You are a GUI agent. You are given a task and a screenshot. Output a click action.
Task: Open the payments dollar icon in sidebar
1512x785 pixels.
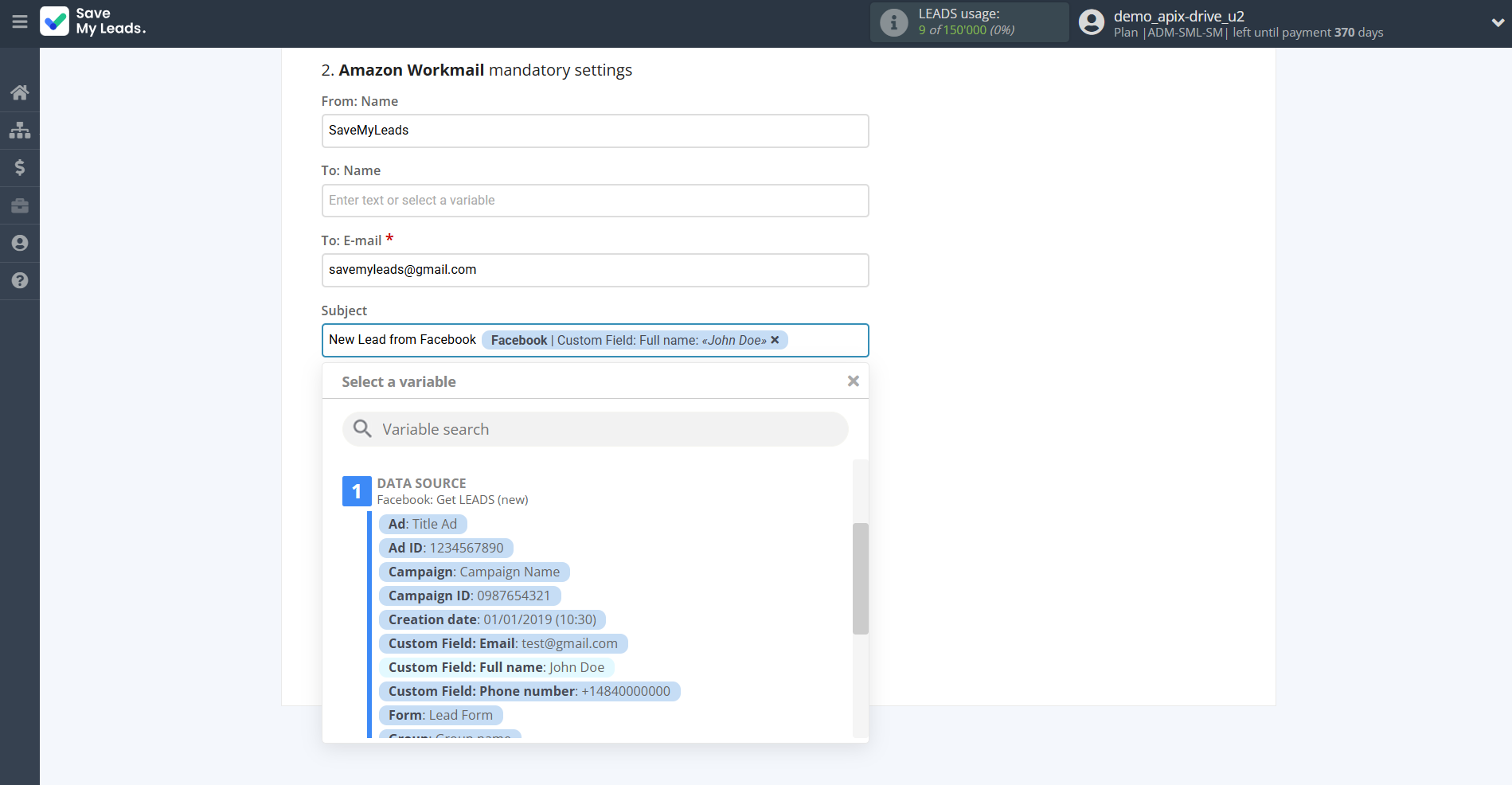click(x=19, y=167)
